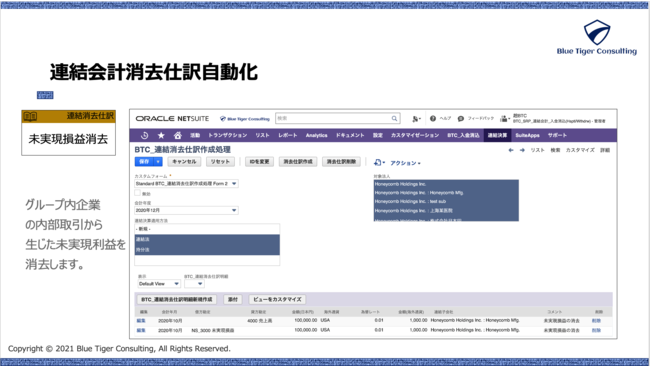This screenshot has height=366, width=650.
Task: Open the user role icon menu
Action: click(x=504, y=119)
